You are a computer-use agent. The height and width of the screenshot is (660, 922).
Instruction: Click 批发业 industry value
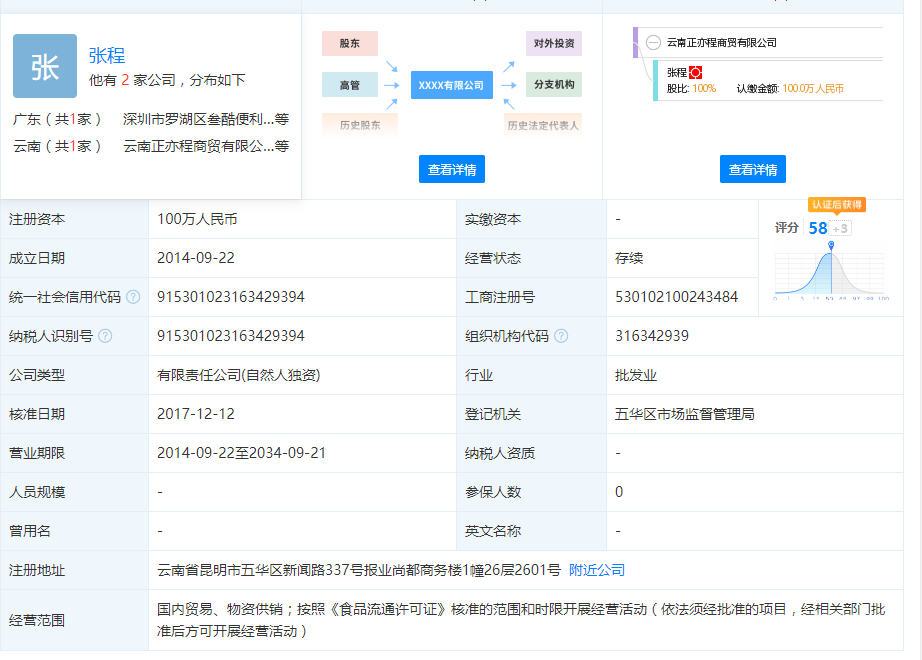point(636,375)
